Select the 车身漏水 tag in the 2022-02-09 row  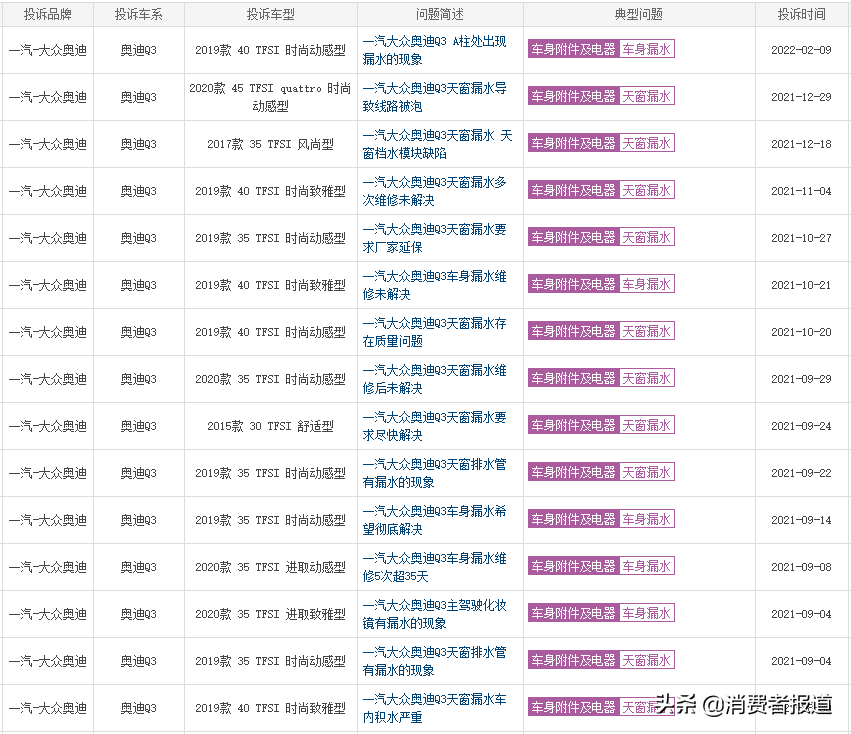[x=646, y=49]
